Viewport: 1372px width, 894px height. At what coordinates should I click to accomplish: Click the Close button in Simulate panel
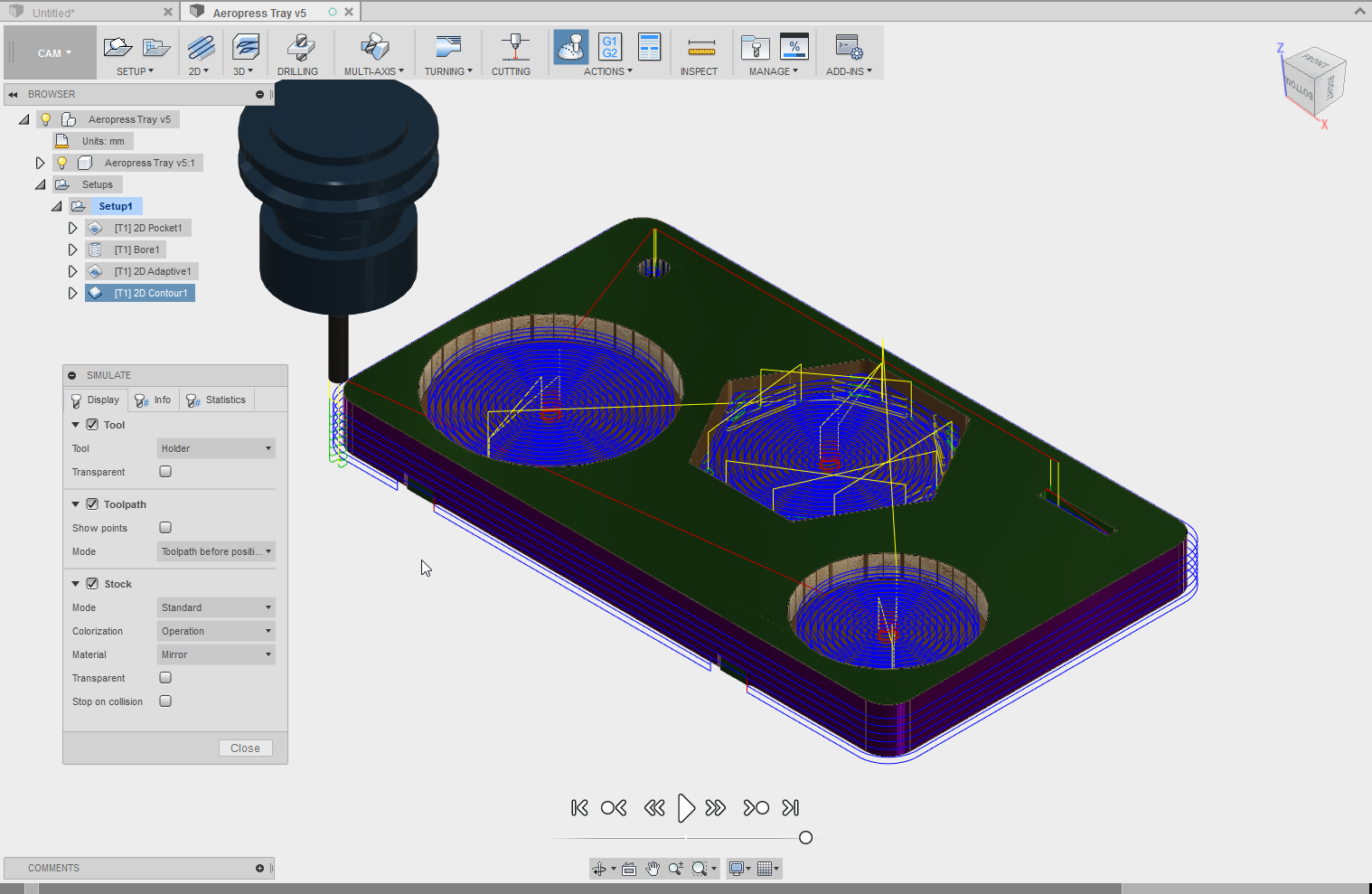[x=245, y=748]
